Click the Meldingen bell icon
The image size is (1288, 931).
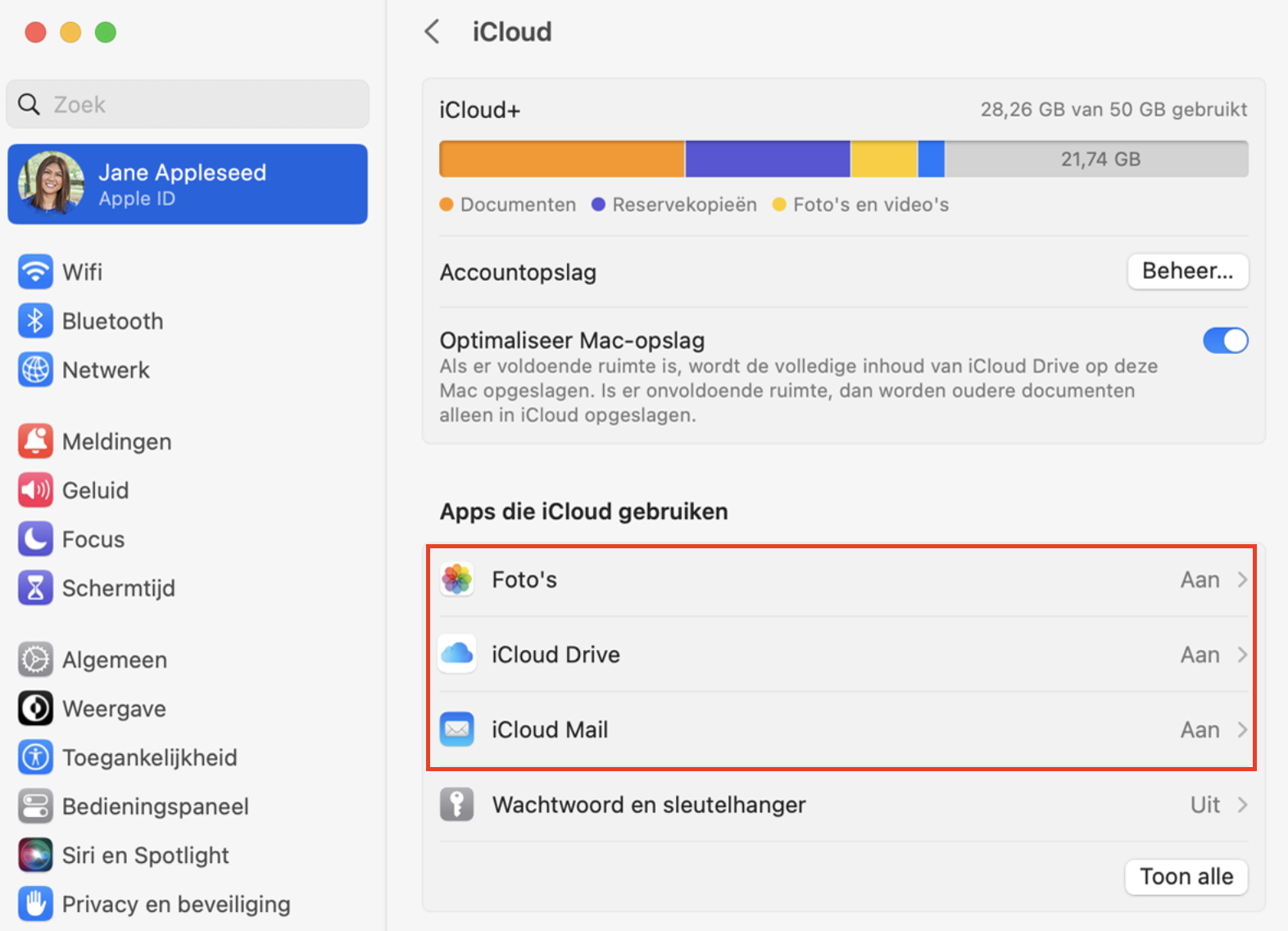pyautogui.click(x=35, y=440)
